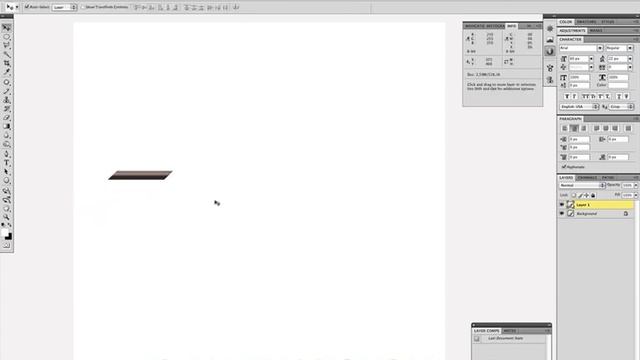Open the font style dropdown (Regular)
The height and width of the screenshot is (360, 640).
(630, 48)
